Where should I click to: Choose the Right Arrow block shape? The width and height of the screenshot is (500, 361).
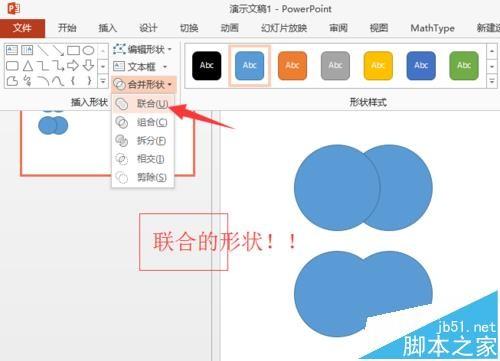73,66
